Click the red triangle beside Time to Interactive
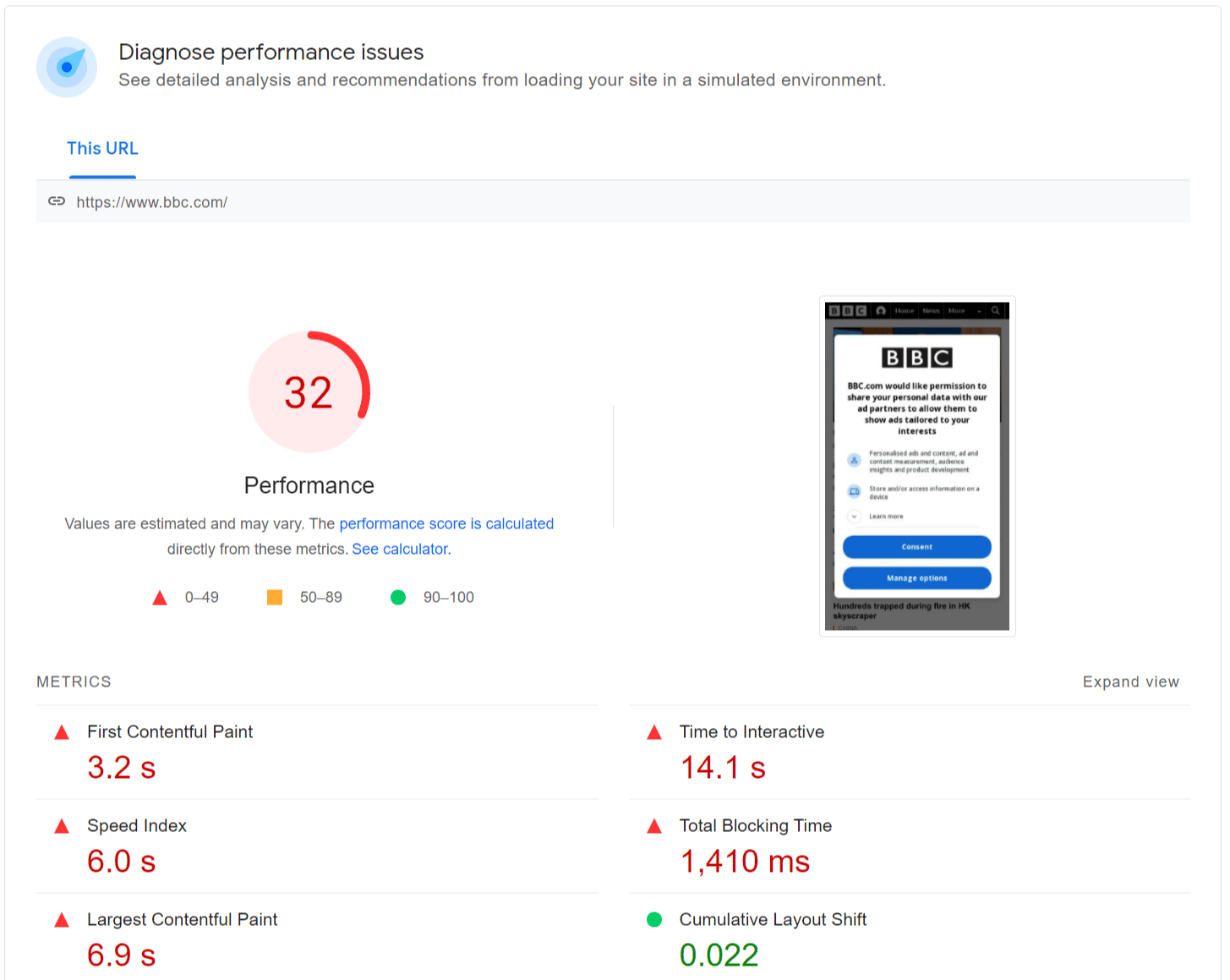The image size is (1230, 980). coord(654,731)
